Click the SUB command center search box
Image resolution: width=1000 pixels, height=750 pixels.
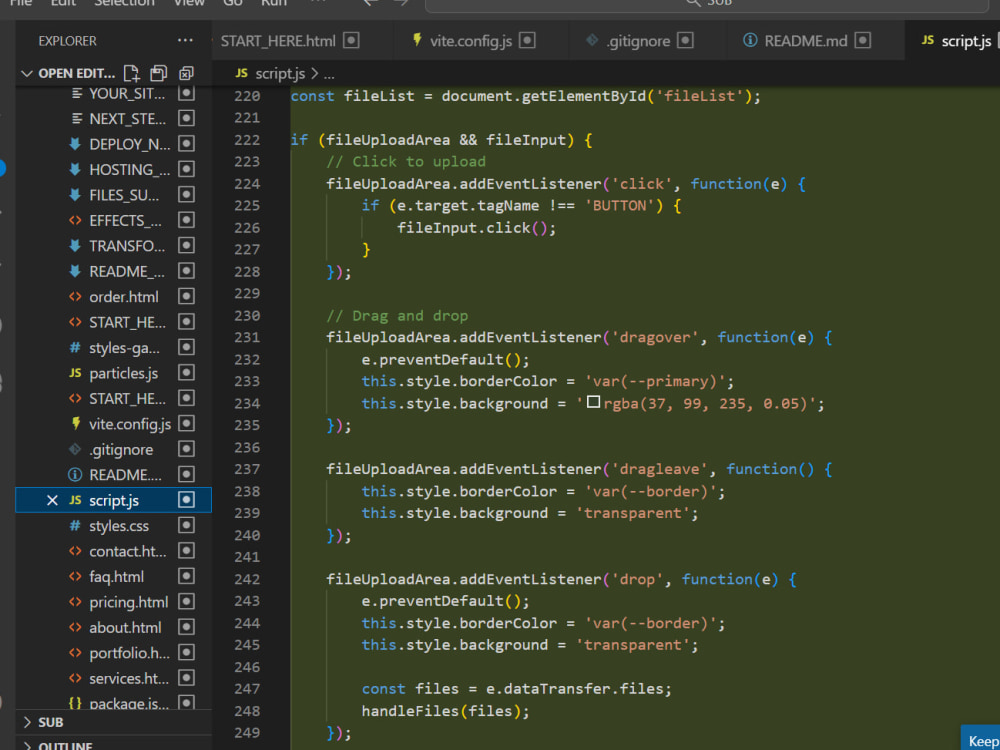707,3
